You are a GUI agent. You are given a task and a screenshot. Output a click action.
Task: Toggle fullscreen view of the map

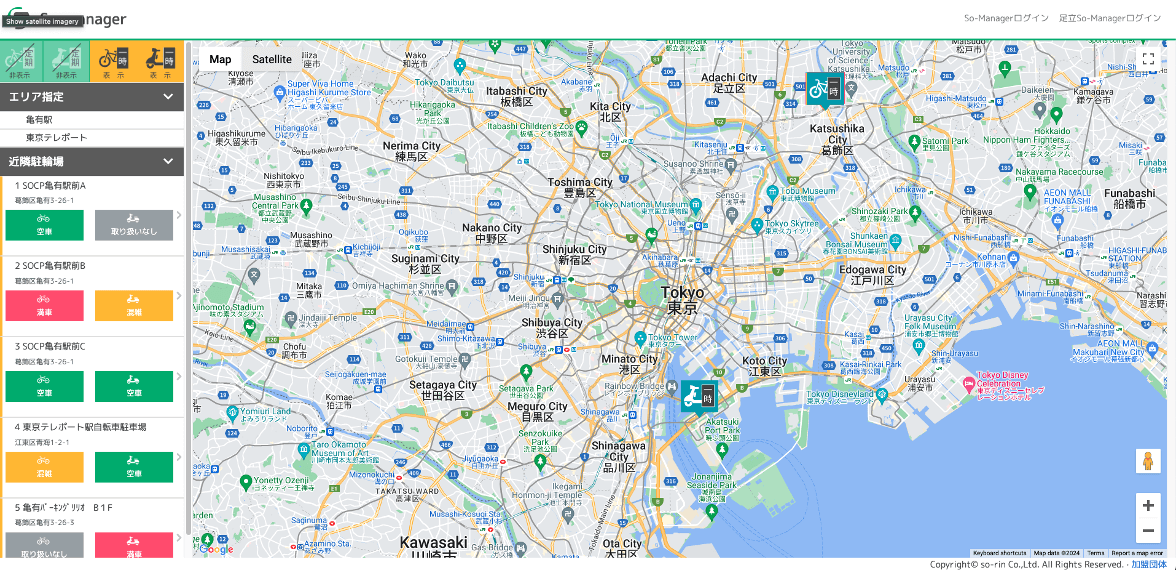pyautogui.click(x=1148, y=59)
